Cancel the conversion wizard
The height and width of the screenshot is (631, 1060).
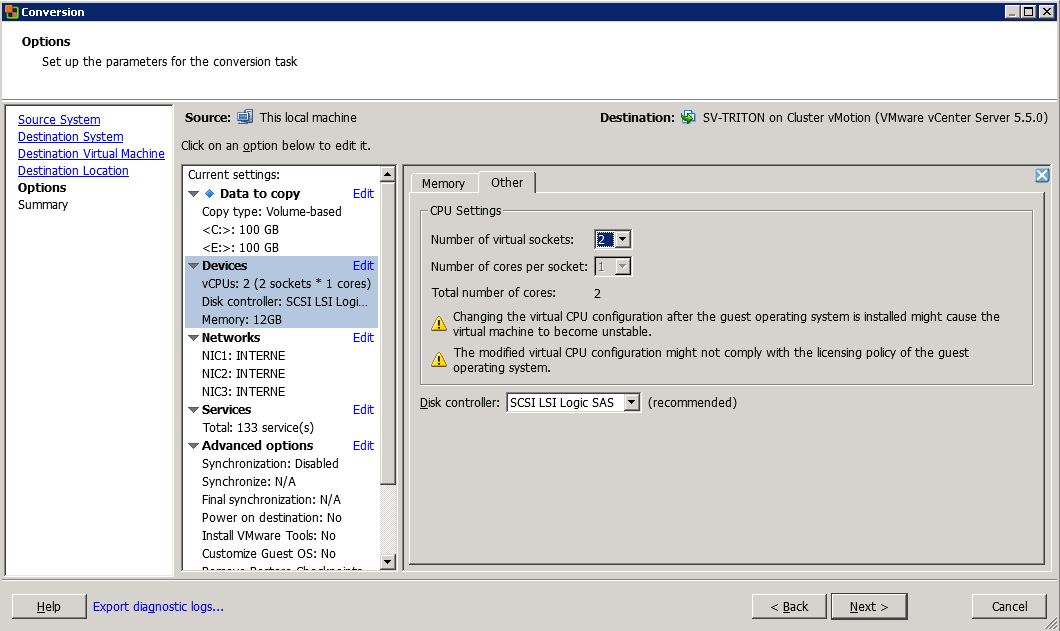[x=1009, y=607]
